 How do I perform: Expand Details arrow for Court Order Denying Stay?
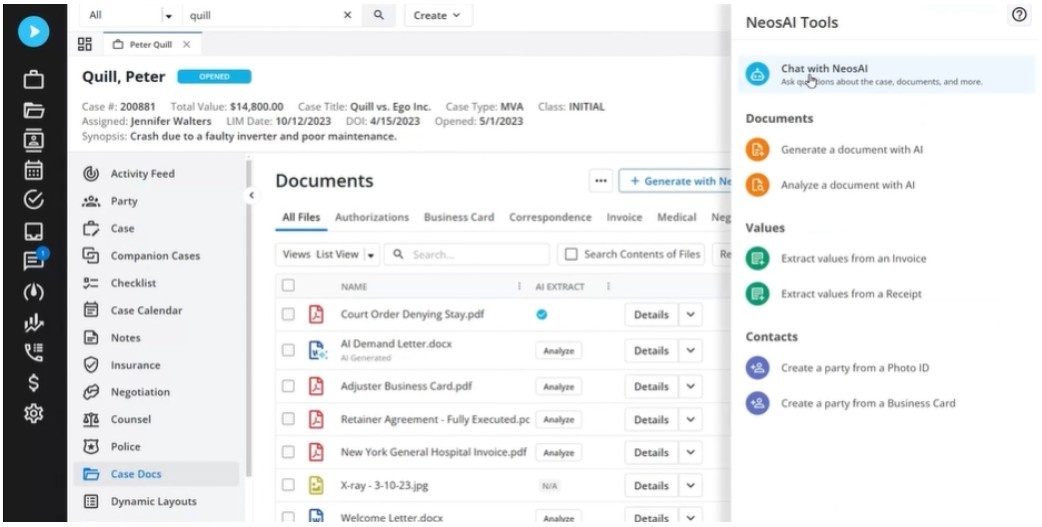tap(690, 314)
